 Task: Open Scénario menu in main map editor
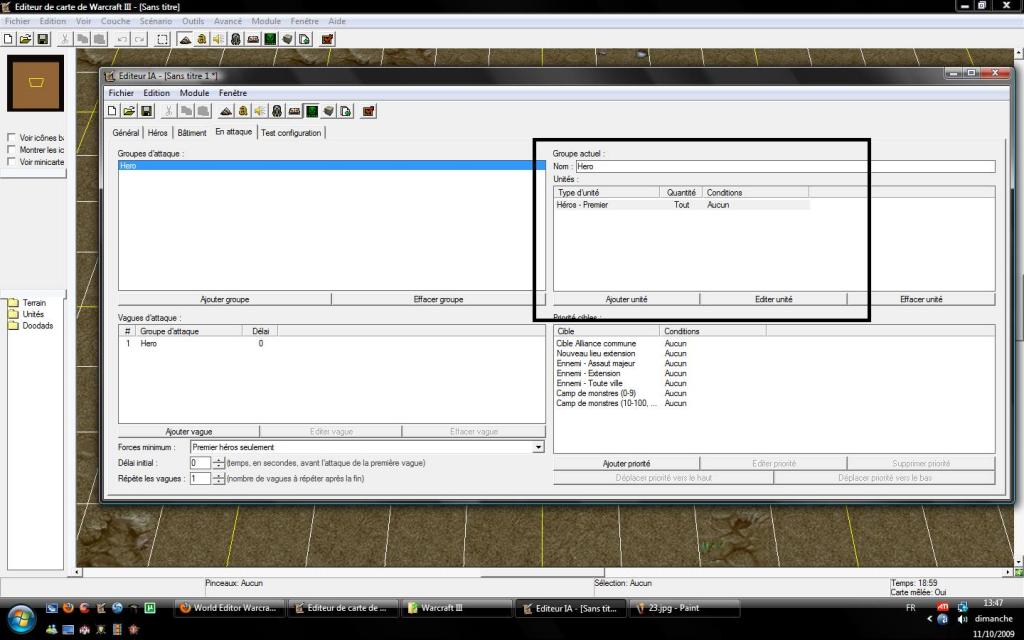156,21
